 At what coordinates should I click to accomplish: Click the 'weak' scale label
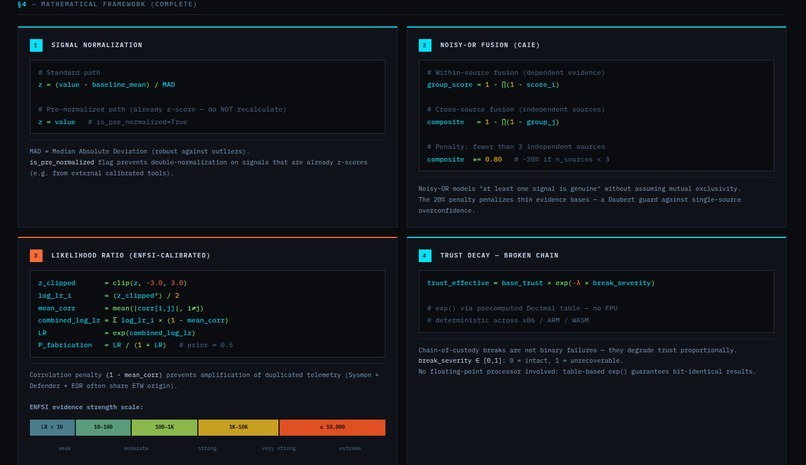pyautogui.click(x=65, y=449)
